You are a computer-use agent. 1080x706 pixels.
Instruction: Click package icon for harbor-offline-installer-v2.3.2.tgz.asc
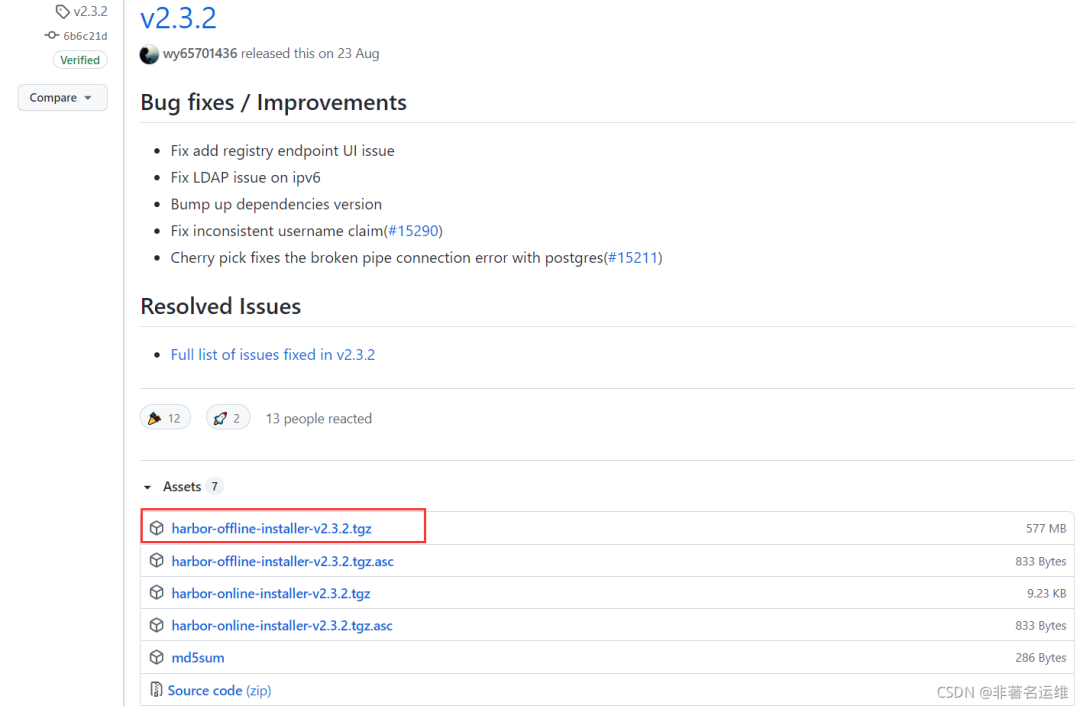point(156,561)
